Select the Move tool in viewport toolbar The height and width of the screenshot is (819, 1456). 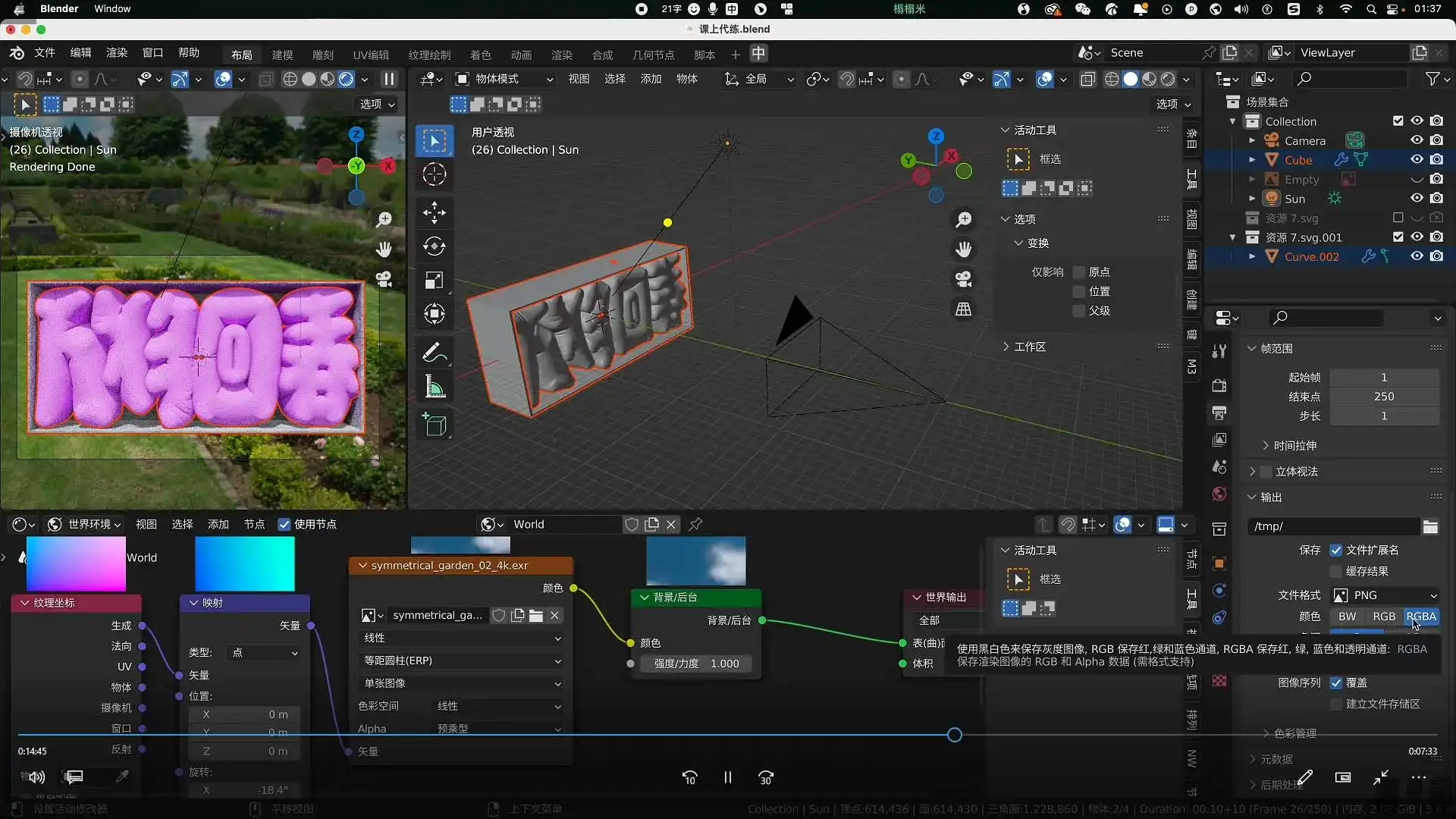[x=435, y=212]
